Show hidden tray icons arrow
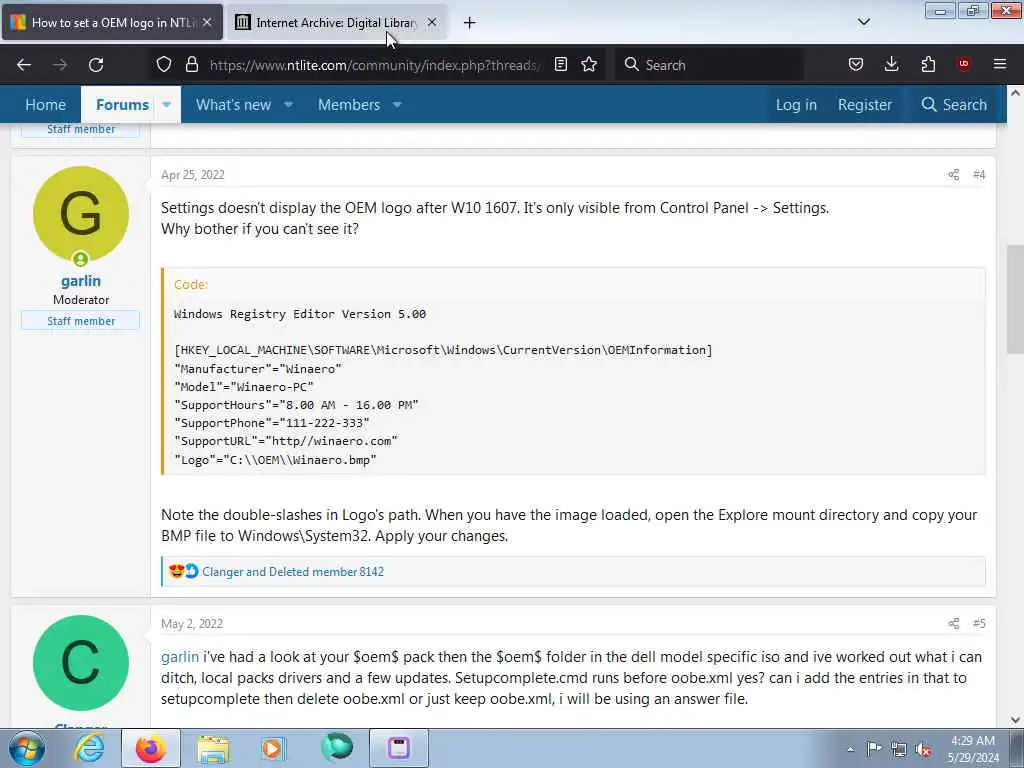The width and height of the screenshot is (1024, 768). (x=850, y=749)
